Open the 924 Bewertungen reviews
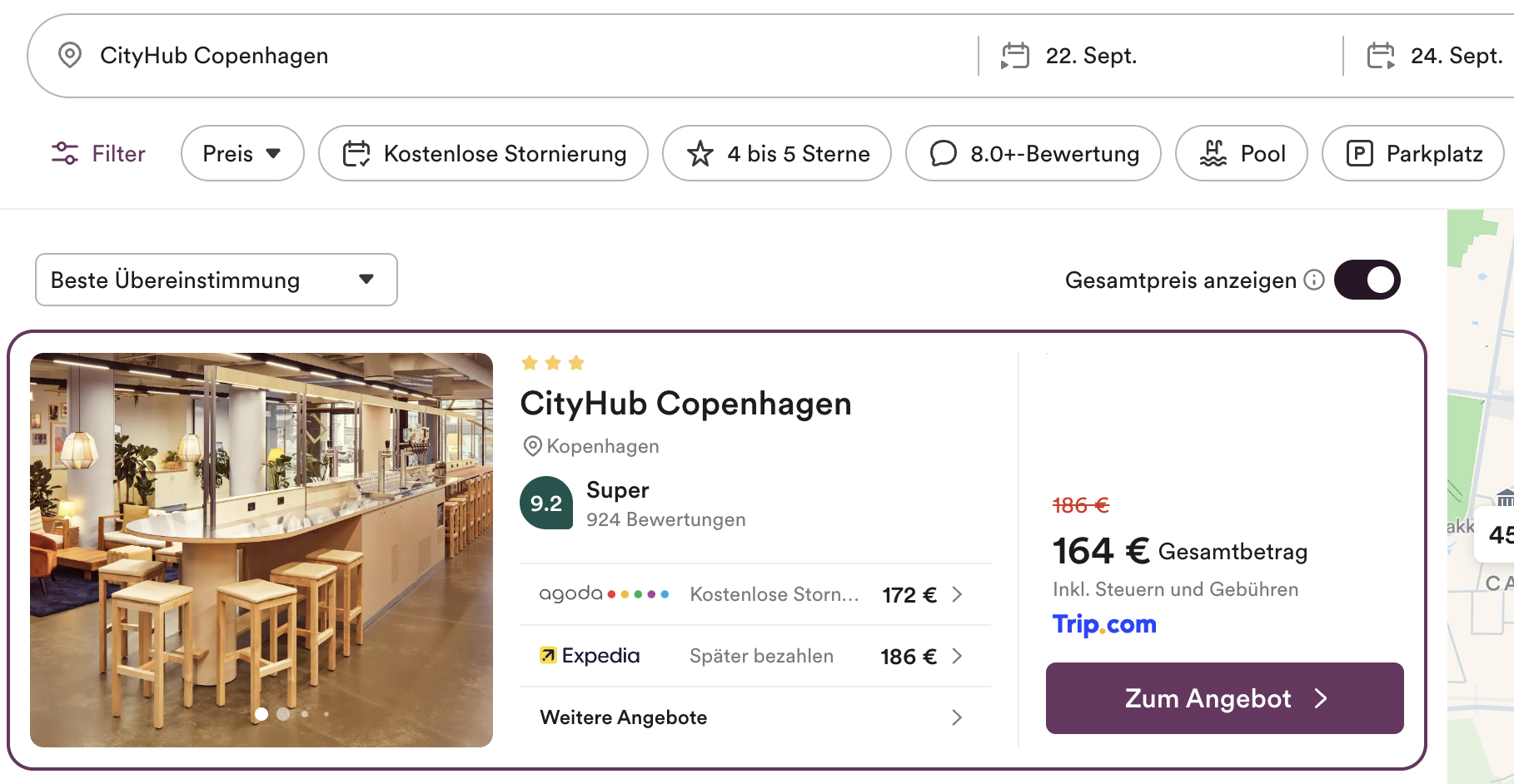Image resolution: width=1514 pixels, height=784 pixels. click(x=666, y=519)
